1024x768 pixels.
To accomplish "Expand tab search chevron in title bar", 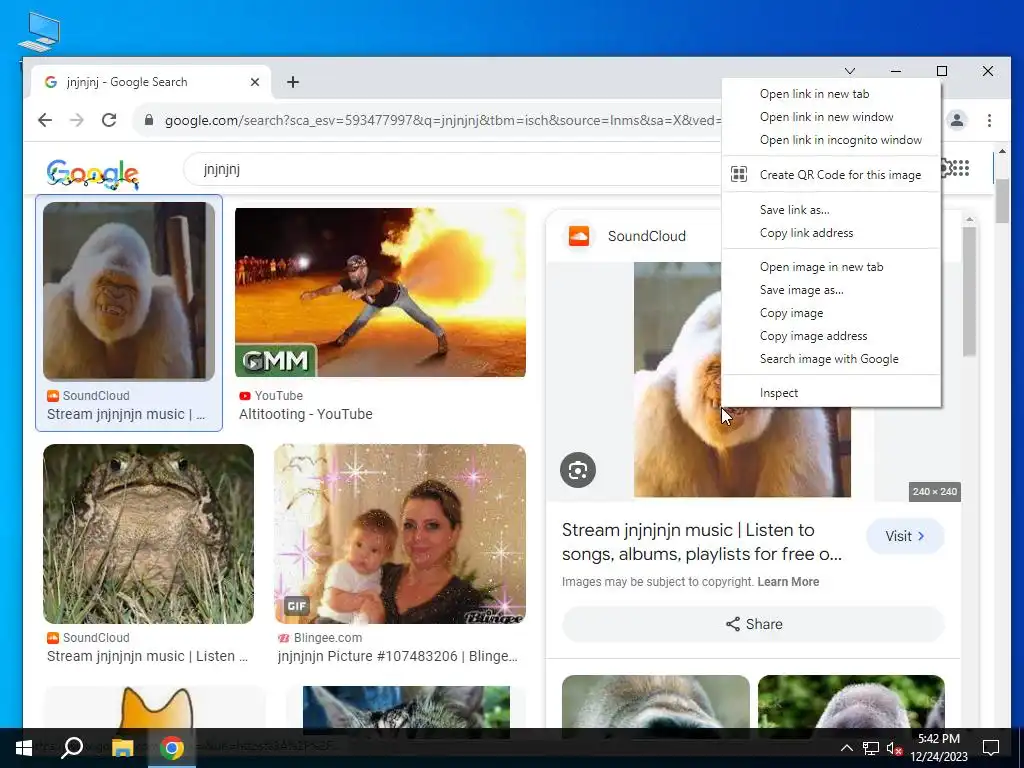I will [x=850, y=71].
